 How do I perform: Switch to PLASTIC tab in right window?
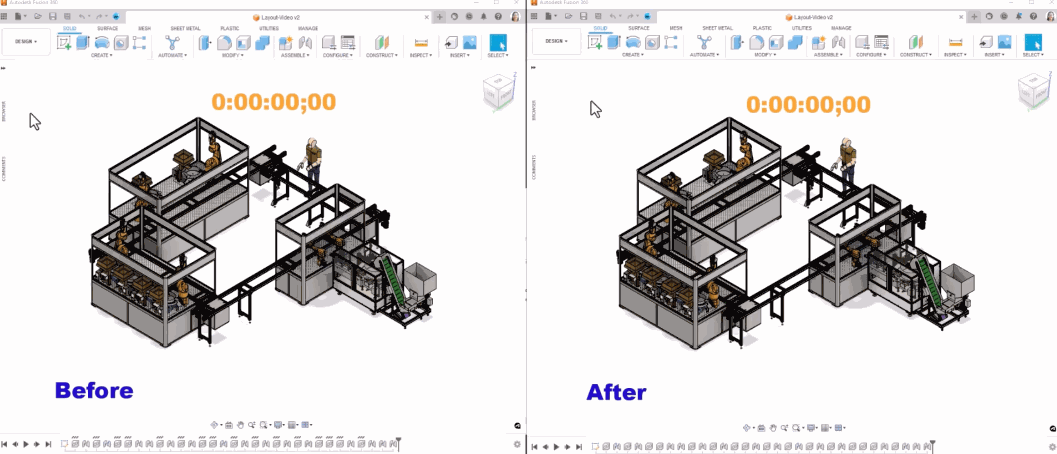[x=762, y=28]
